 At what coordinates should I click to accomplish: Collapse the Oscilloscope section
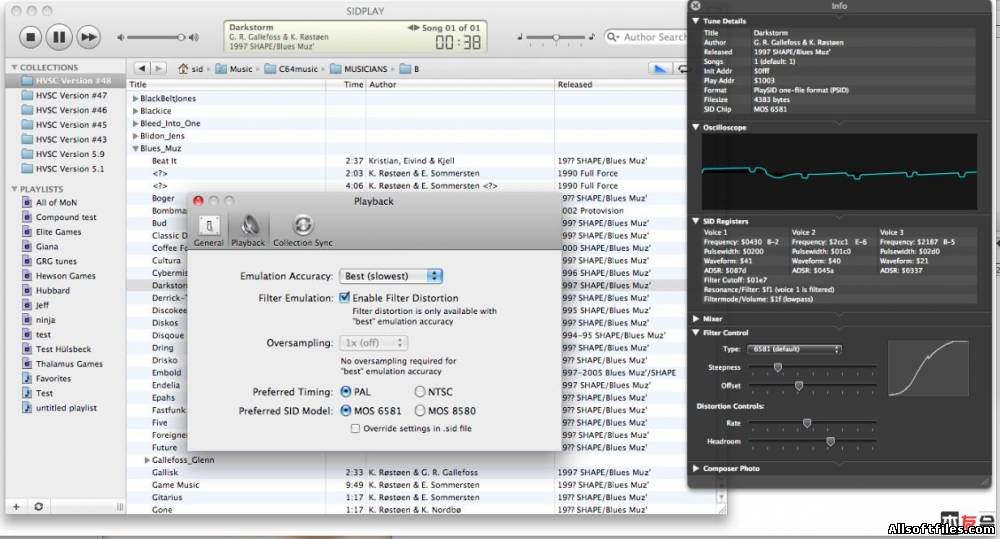[696, 128]
